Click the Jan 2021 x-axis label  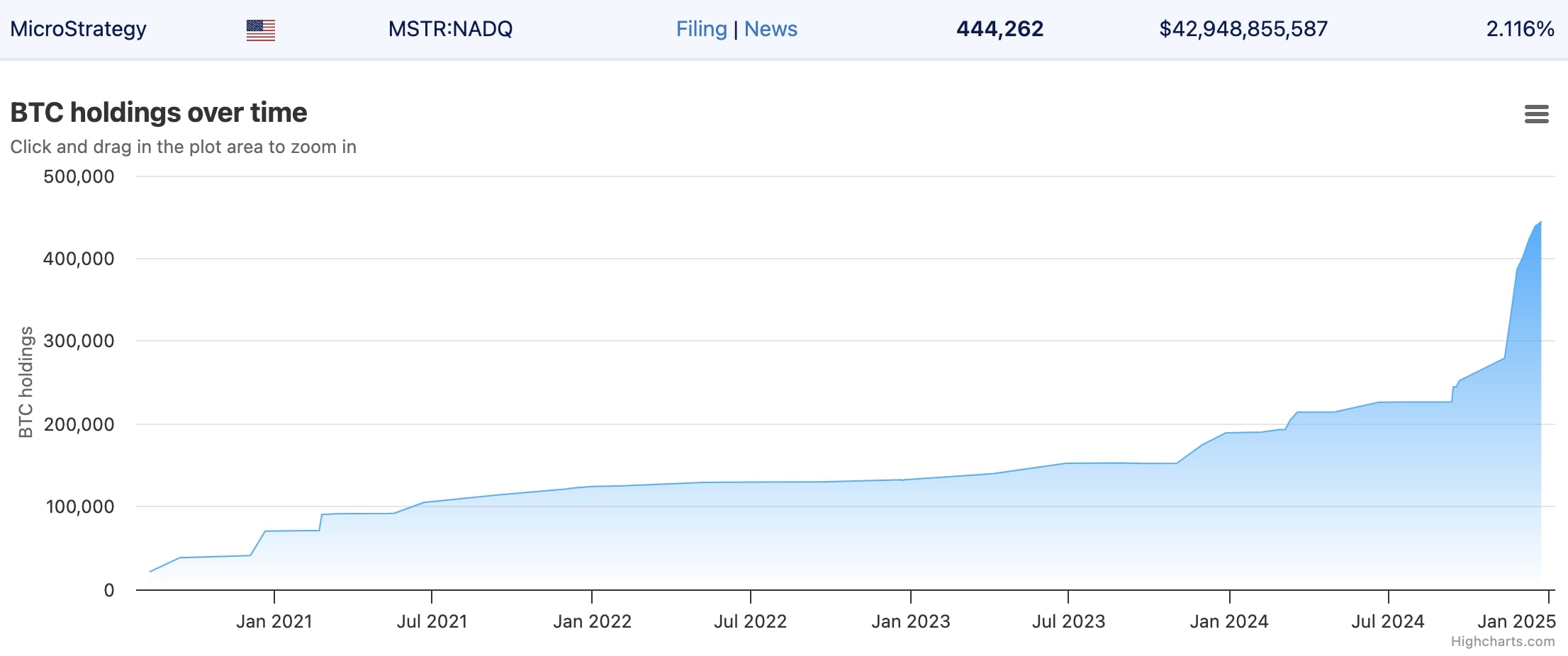pyautogui.click(x=274, y=621)
